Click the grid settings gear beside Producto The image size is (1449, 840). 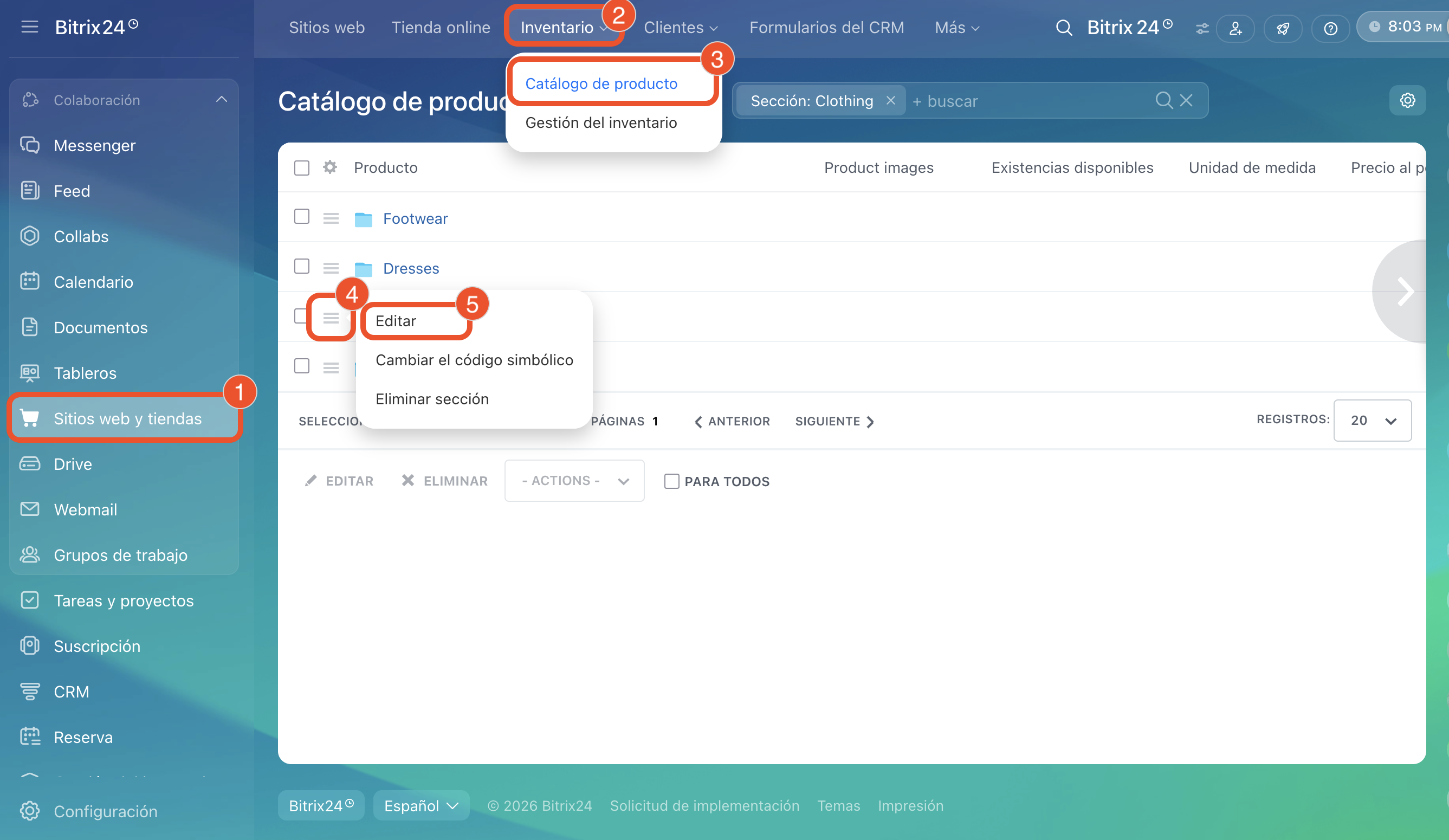329,167
